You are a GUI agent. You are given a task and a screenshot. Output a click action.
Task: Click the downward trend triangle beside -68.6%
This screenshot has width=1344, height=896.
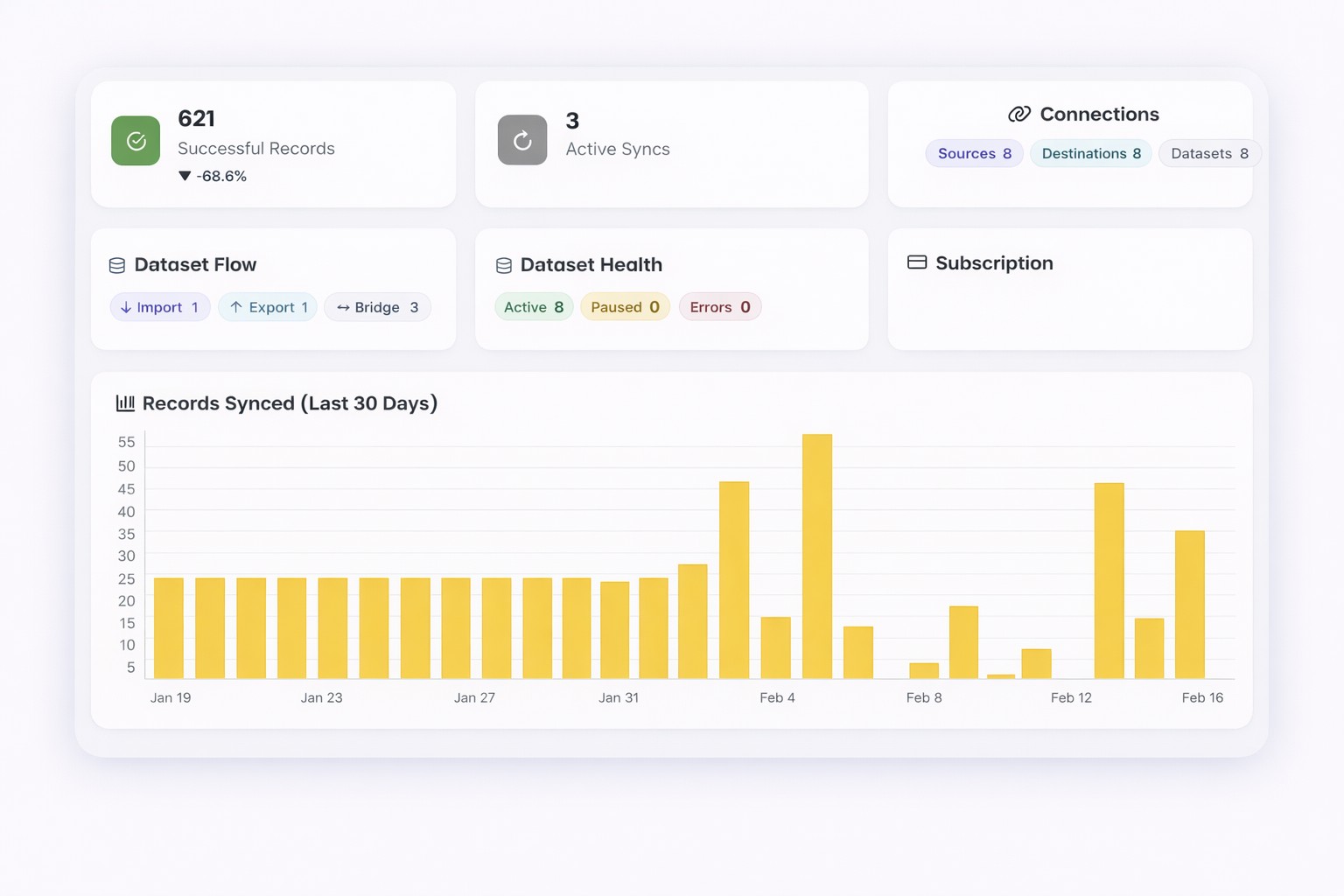pos(185,176)
